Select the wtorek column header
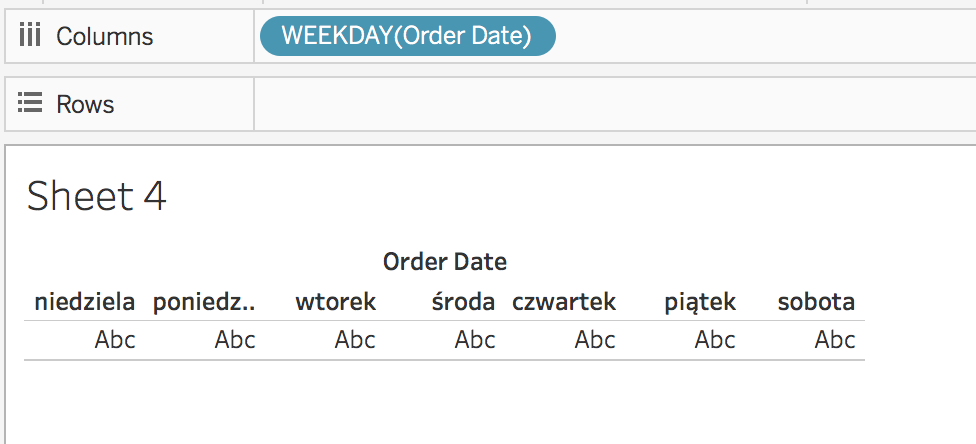 [x=335, y=301]
